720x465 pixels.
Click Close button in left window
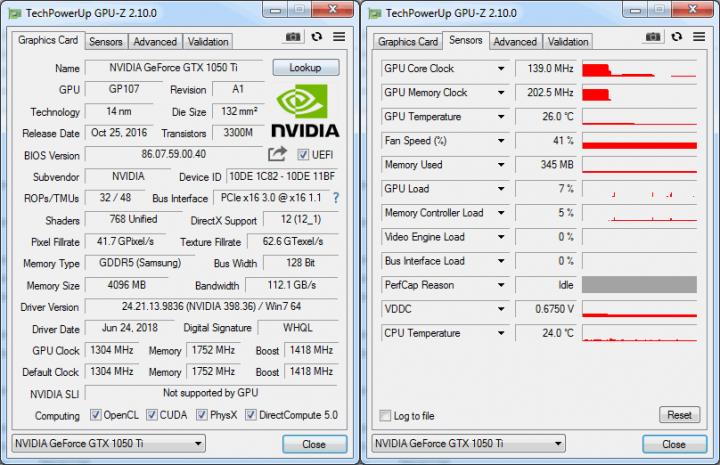[315, 444]
